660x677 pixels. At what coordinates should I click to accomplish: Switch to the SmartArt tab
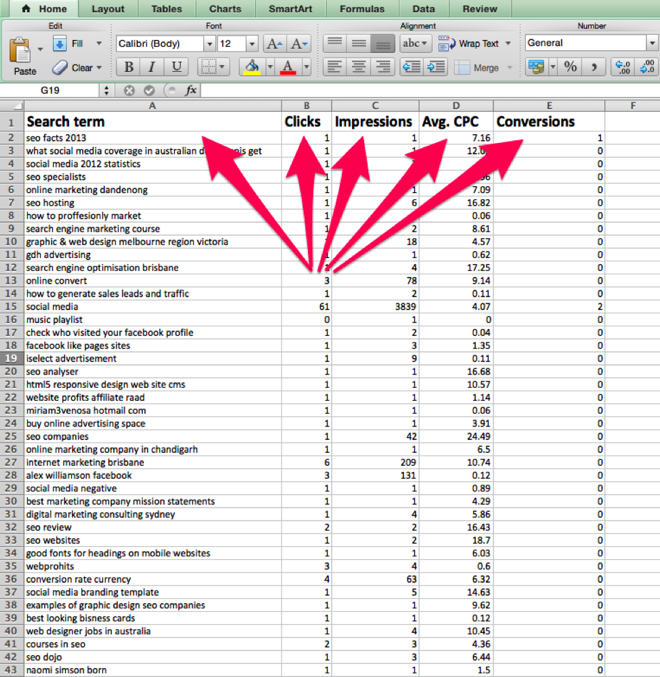pos(291,9)
